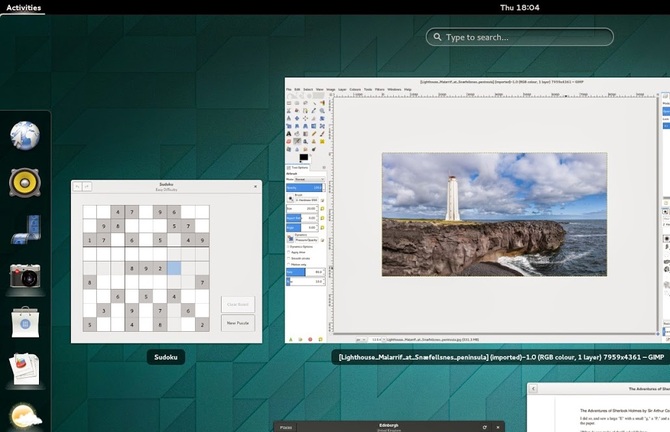Click the Places button in the weather window
The image size is (670, 432).
click(286, 427)
